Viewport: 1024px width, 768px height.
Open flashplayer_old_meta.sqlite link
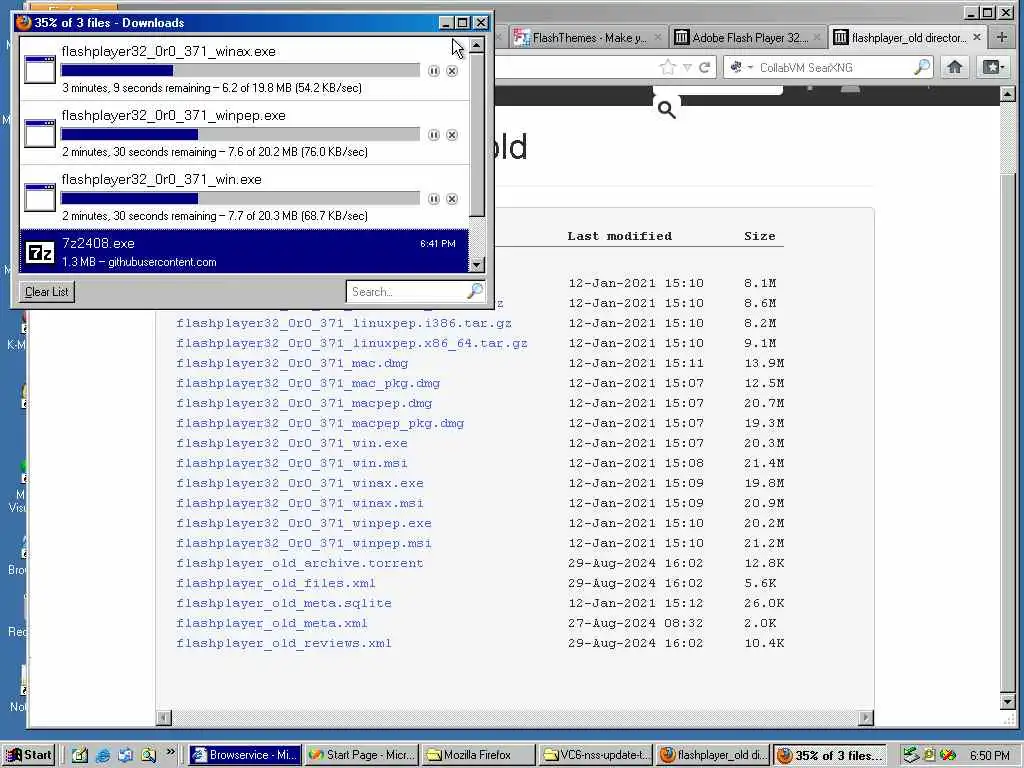coord(284,603)
